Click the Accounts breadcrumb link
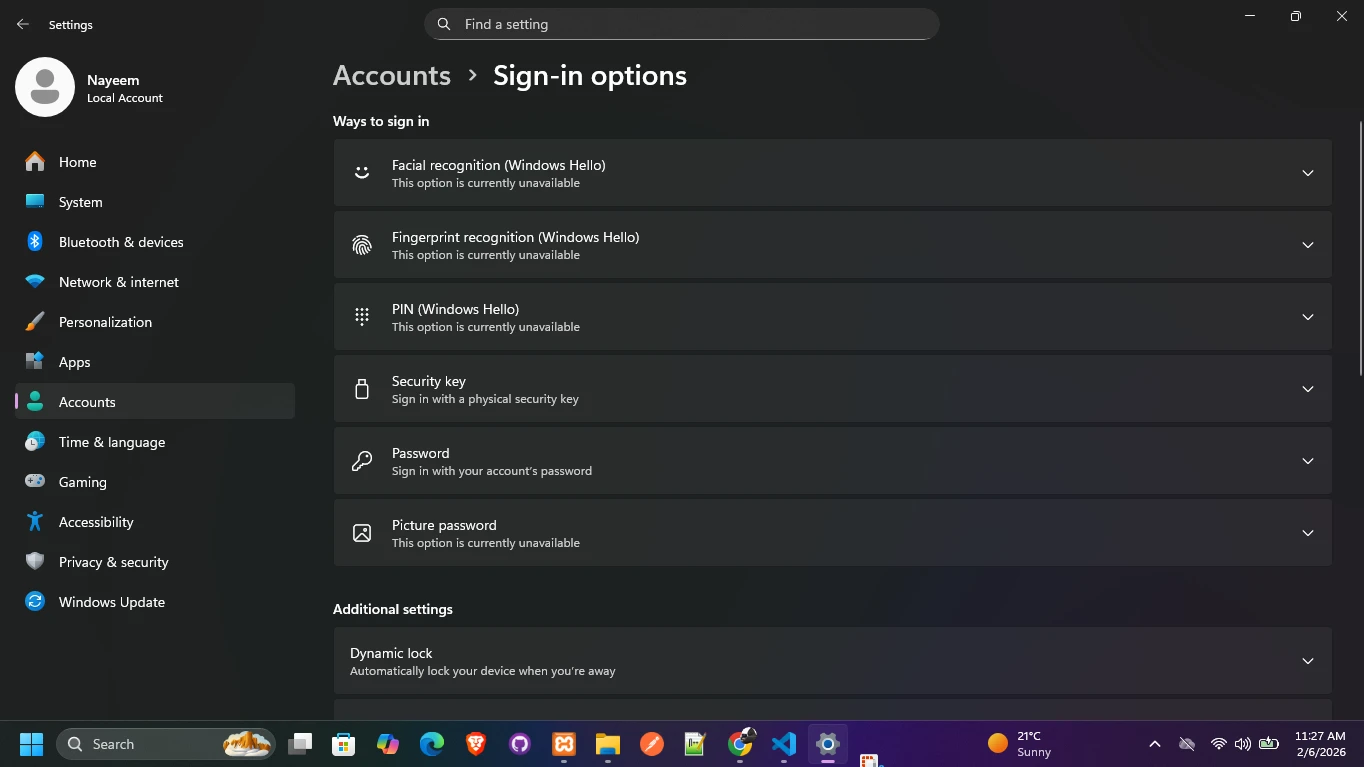This screenshot has width=1364, height=767. tap(391, 76)
